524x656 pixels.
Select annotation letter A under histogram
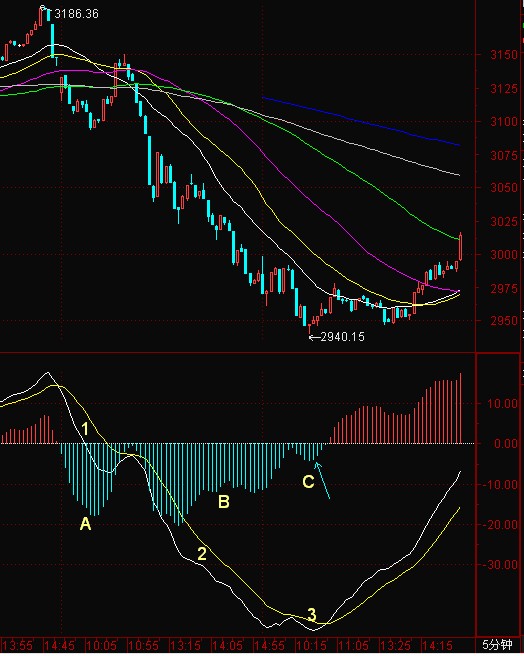click(x=85, y=524)
